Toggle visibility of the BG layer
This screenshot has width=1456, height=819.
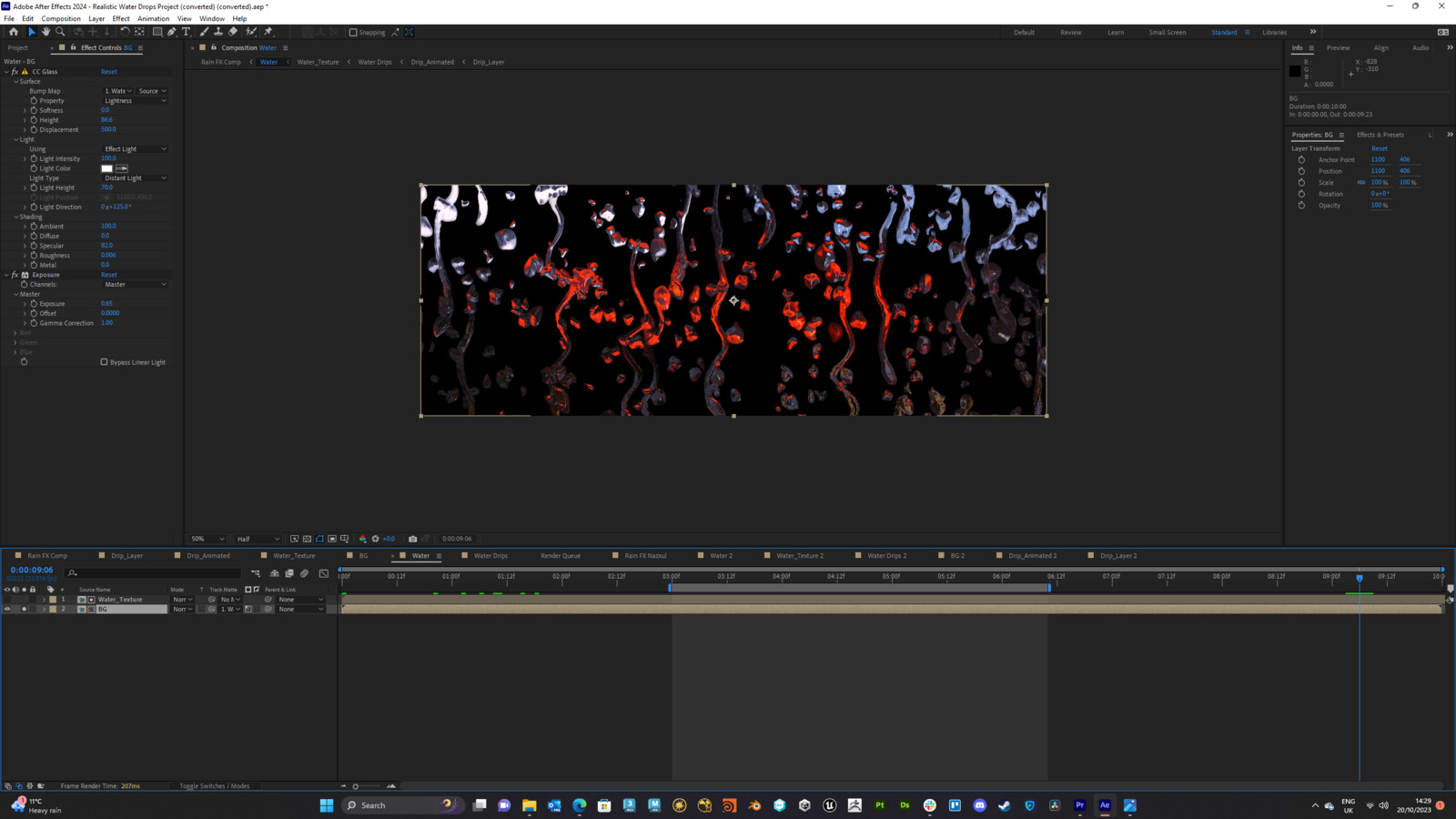(x=7, y=609)
